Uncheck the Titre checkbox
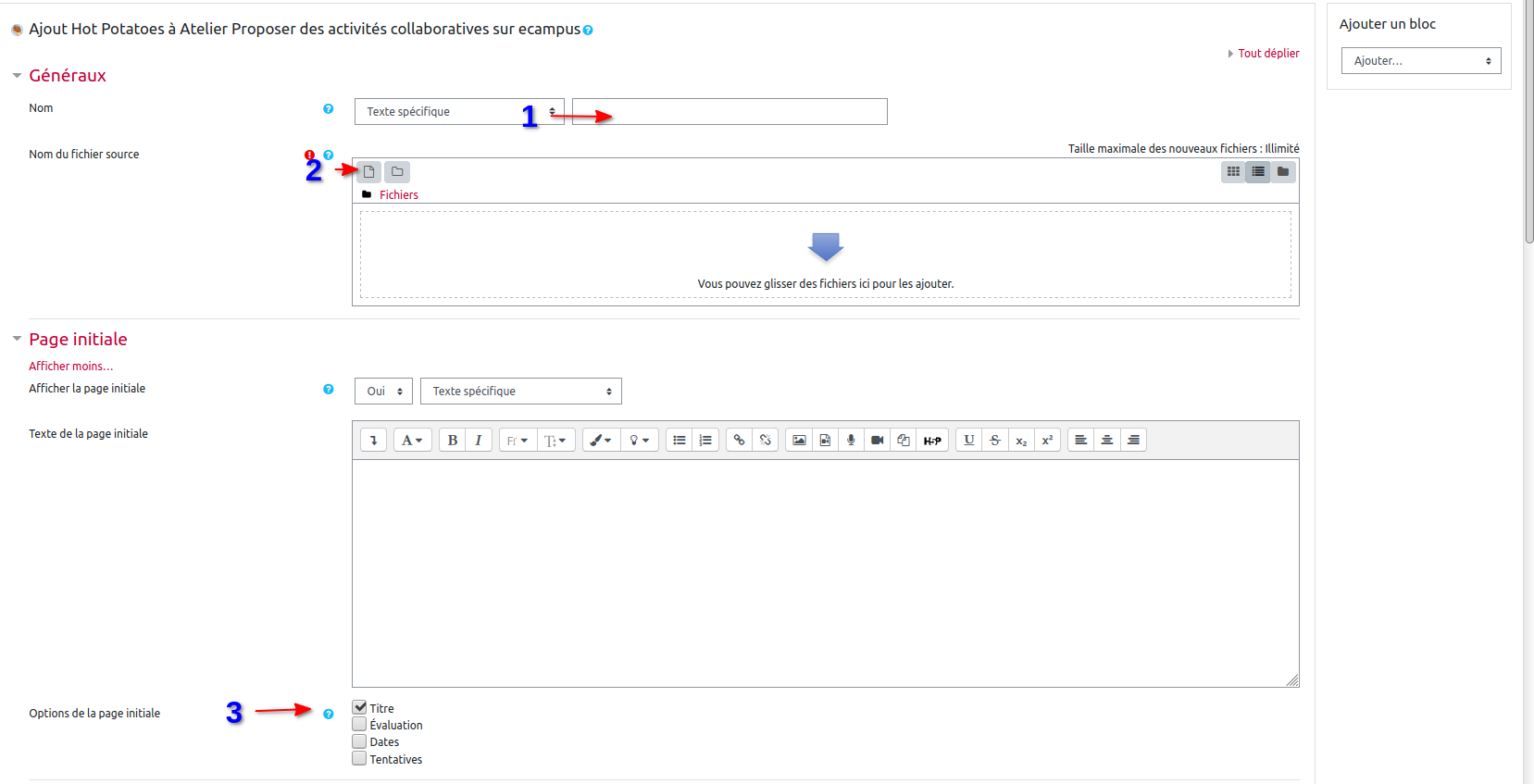Screen dimensions: 1534x784 pyautogui.click(x=359, y=707)
